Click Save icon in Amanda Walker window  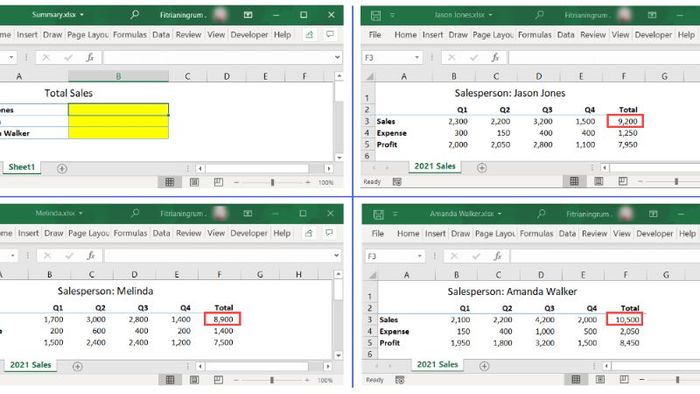tap(378, 214)
